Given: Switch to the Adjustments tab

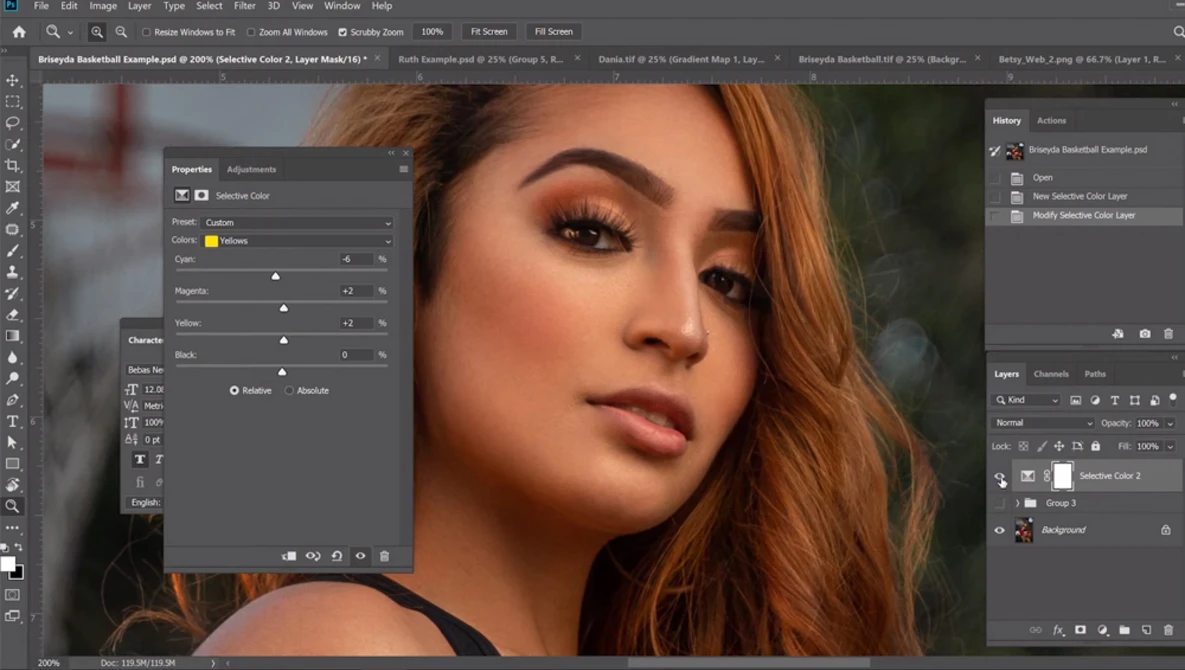Looking at the screenshot, I should (x=251, y=169).
